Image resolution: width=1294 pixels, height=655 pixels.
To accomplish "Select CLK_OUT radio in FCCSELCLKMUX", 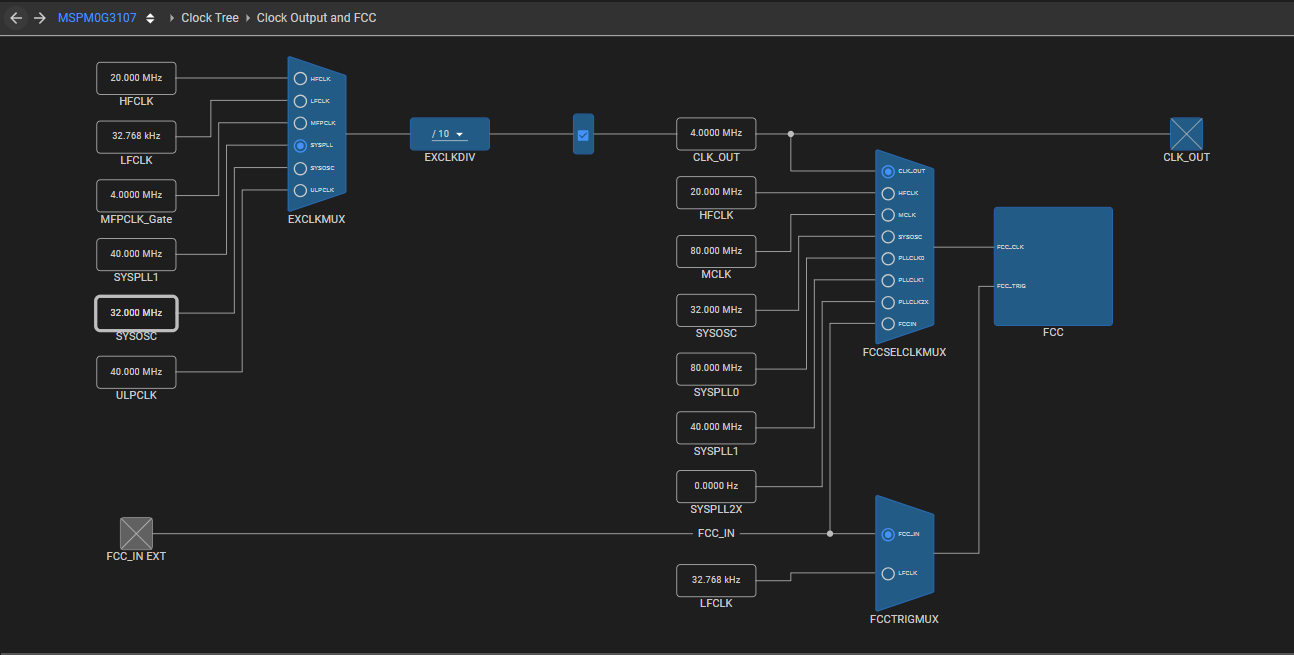I will click(888, 171).
